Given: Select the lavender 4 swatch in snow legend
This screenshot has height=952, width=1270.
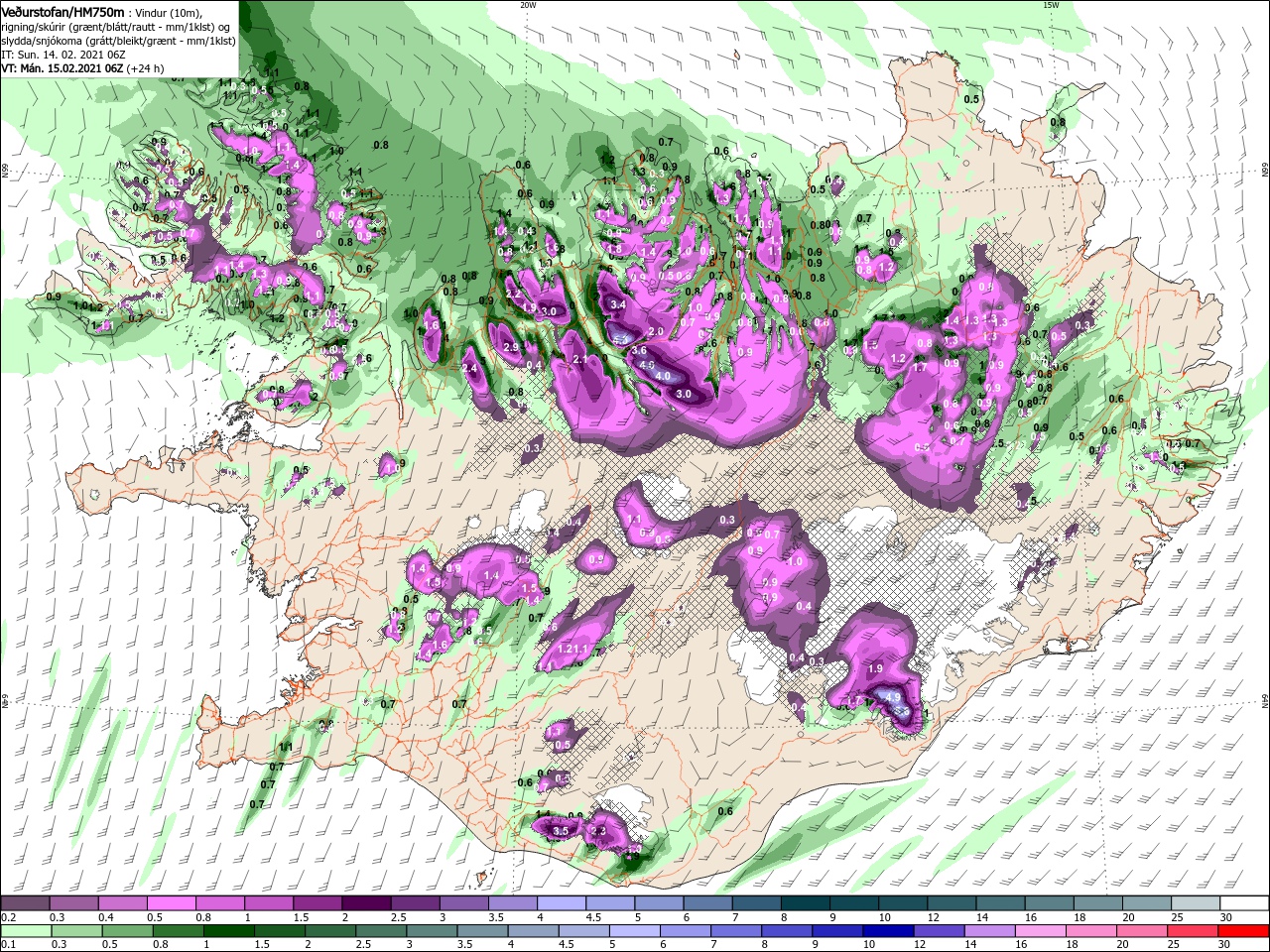Looking at the screenshot, I should [x=560, y=903].
